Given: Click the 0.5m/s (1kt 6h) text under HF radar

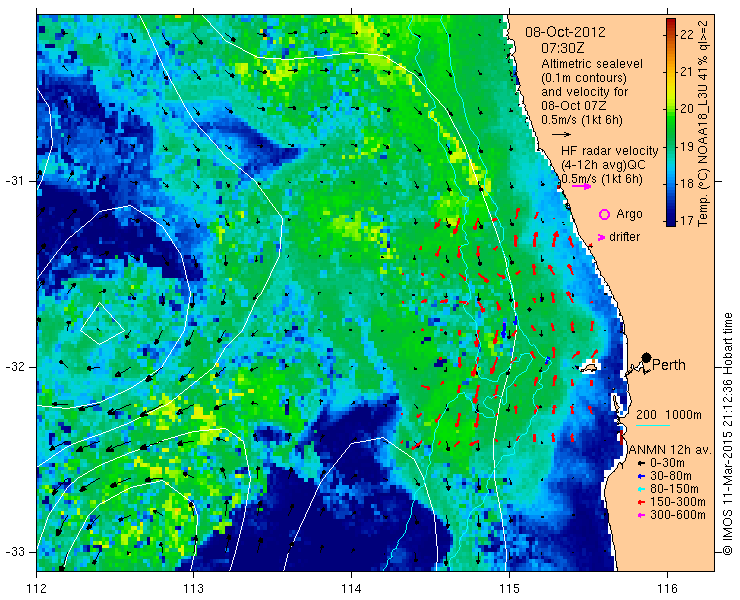Looking at the screenshot, I should [602, 179].
